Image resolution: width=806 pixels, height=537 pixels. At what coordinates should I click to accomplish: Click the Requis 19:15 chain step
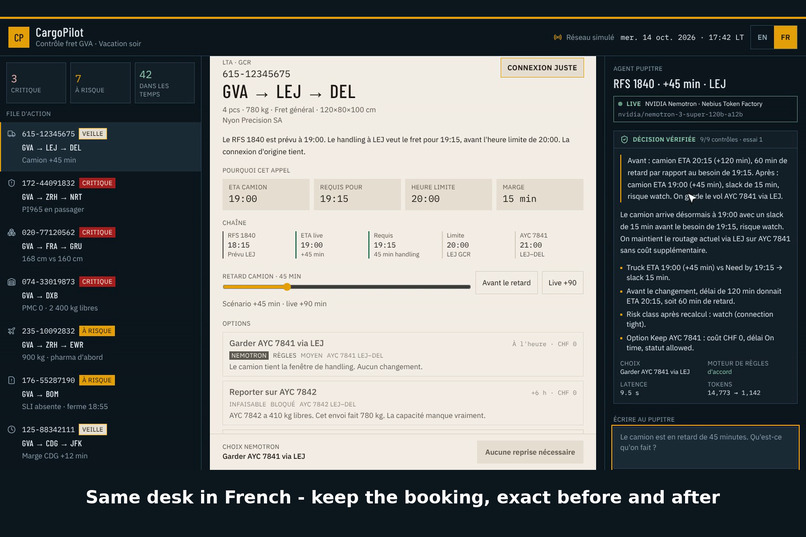[x=403, y=245]
